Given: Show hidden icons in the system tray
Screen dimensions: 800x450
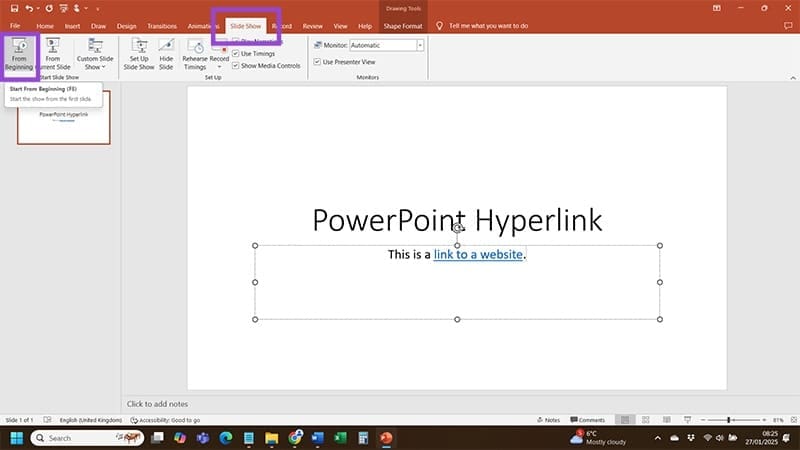Looking at the screenshot, I should point(659,438).
